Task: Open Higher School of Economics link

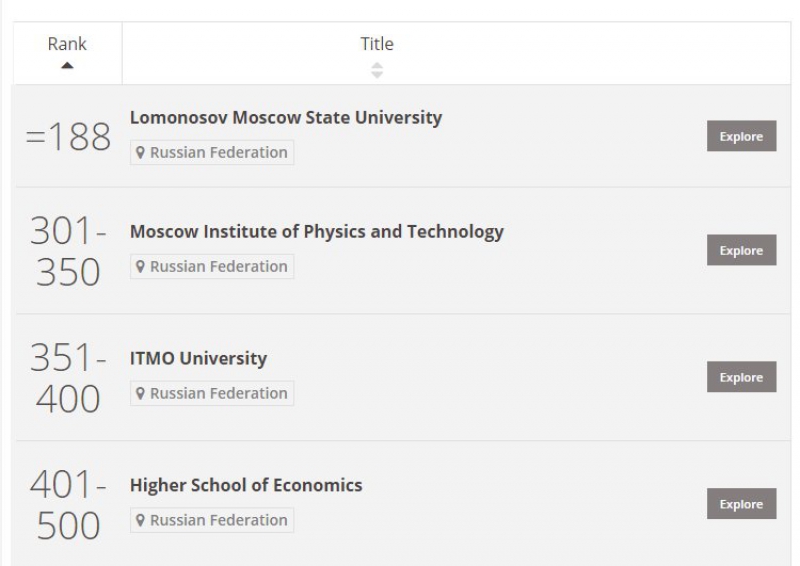Action: coord(246,485)
